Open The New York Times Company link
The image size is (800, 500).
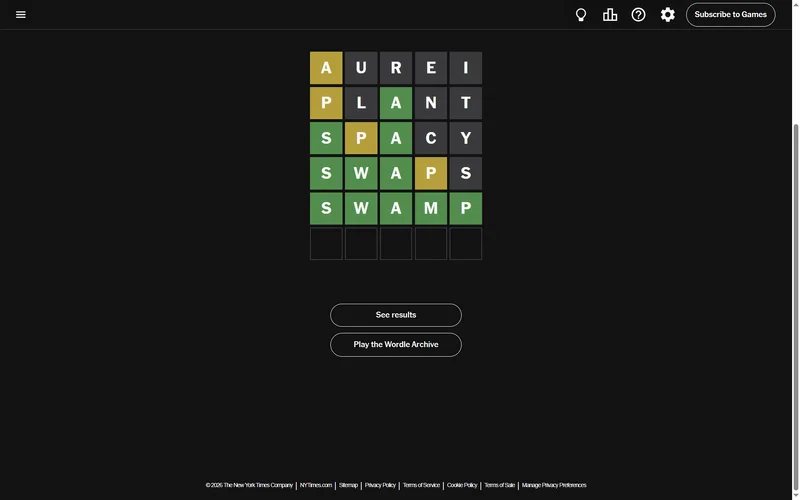pyautogui.click(x=249, y=485)
